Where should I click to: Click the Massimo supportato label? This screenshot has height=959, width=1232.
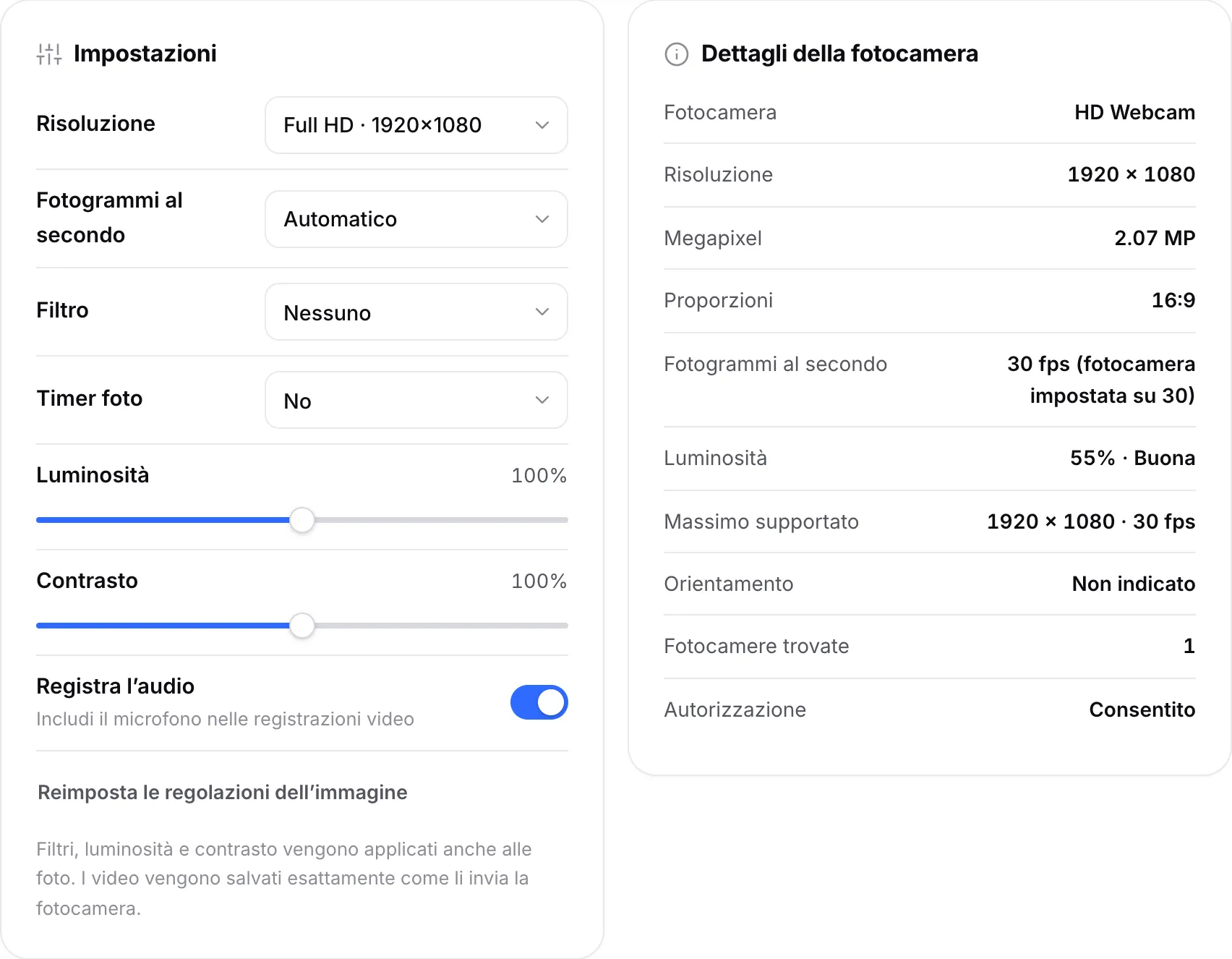click(x=761, y=521)
